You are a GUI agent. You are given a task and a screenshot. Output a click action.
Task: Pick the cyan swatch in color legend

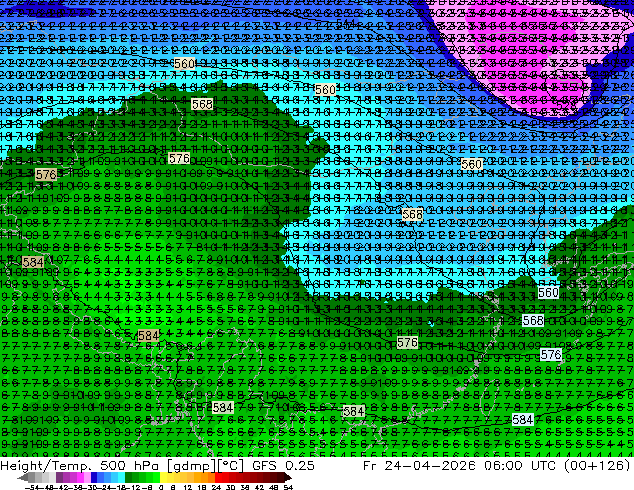coord(122,478)
